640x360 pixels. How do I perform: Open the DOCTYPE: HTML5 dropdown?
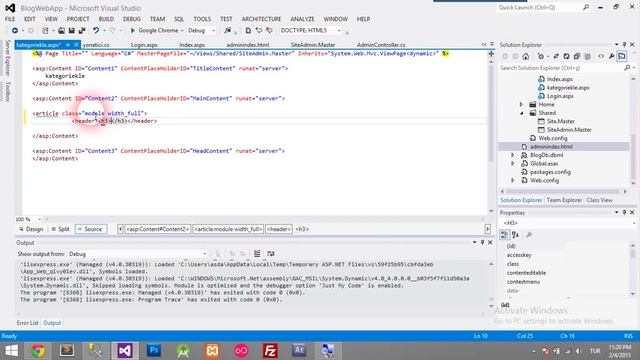(338, 31)
